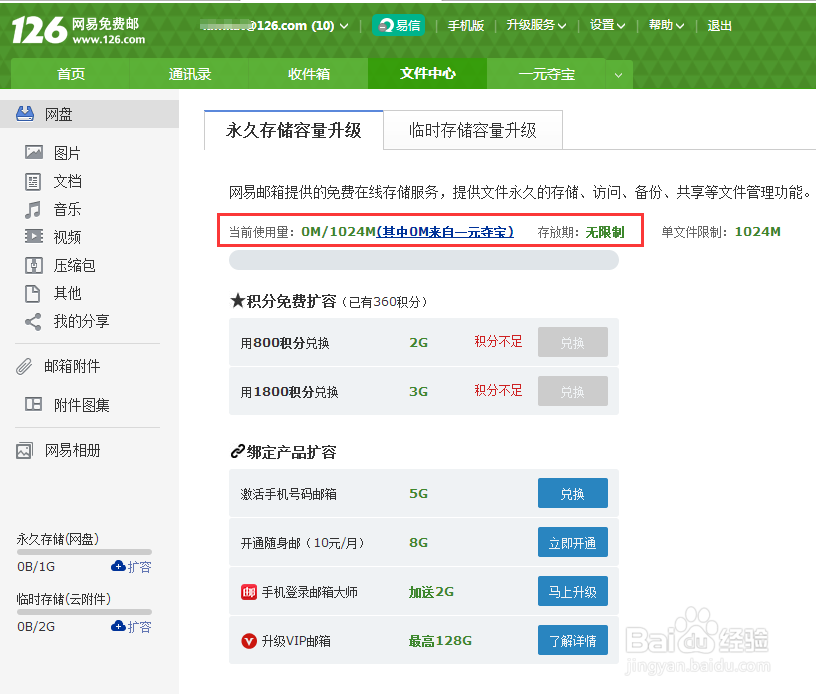
Task: Click the 网易相册 album icon
Action: (24, 451)
